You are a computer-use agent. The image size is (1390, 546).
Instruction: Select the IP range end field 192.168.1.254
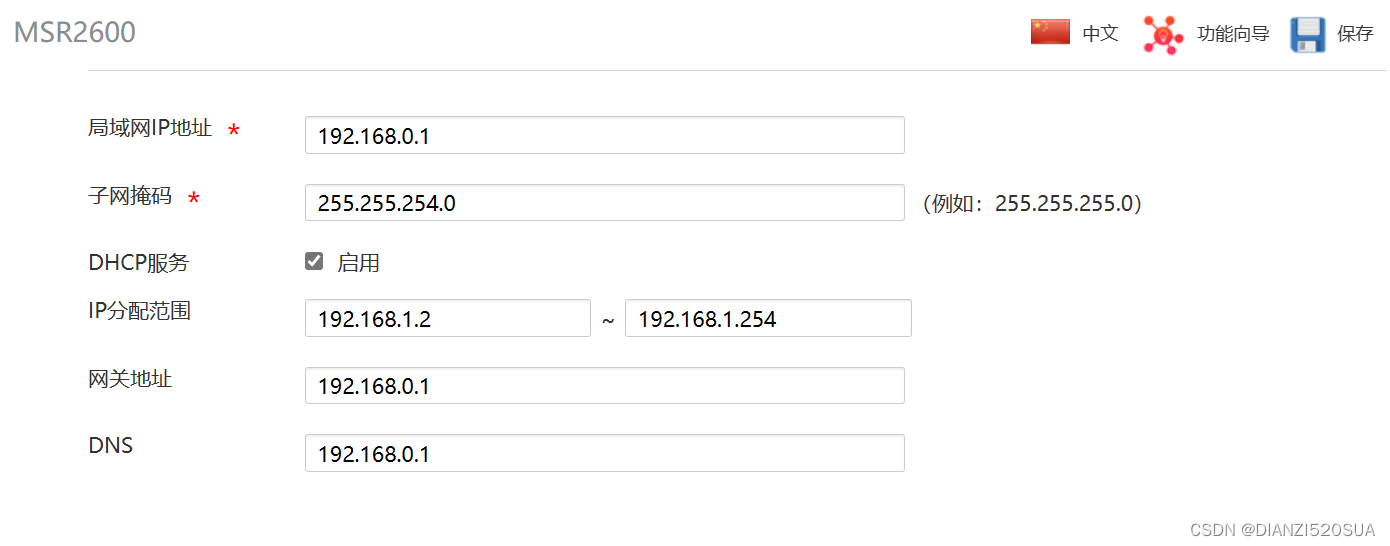[x=768, y=318]
